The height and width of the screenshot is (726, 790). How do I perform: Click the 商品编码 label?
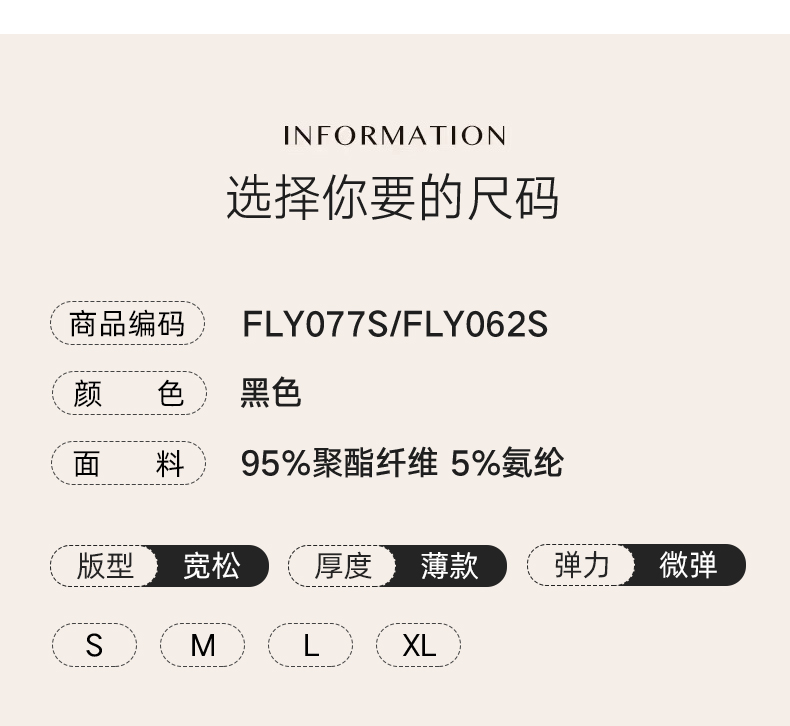(x=127, y=324)
